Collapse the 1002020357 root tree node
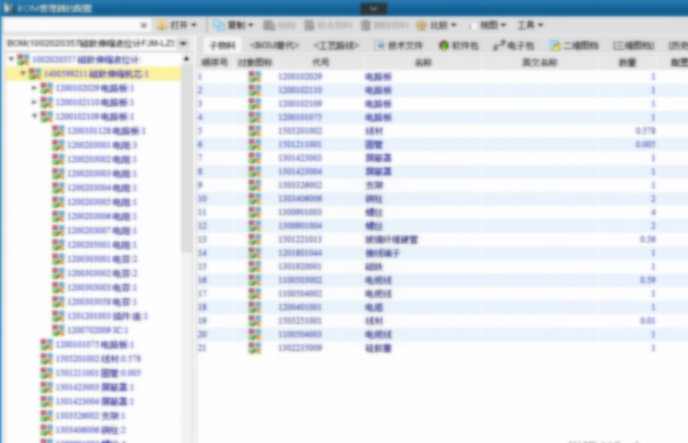Image resolution: width=688 pixels, height=443 pixels. pyautogui.click(x=11, y=59)
